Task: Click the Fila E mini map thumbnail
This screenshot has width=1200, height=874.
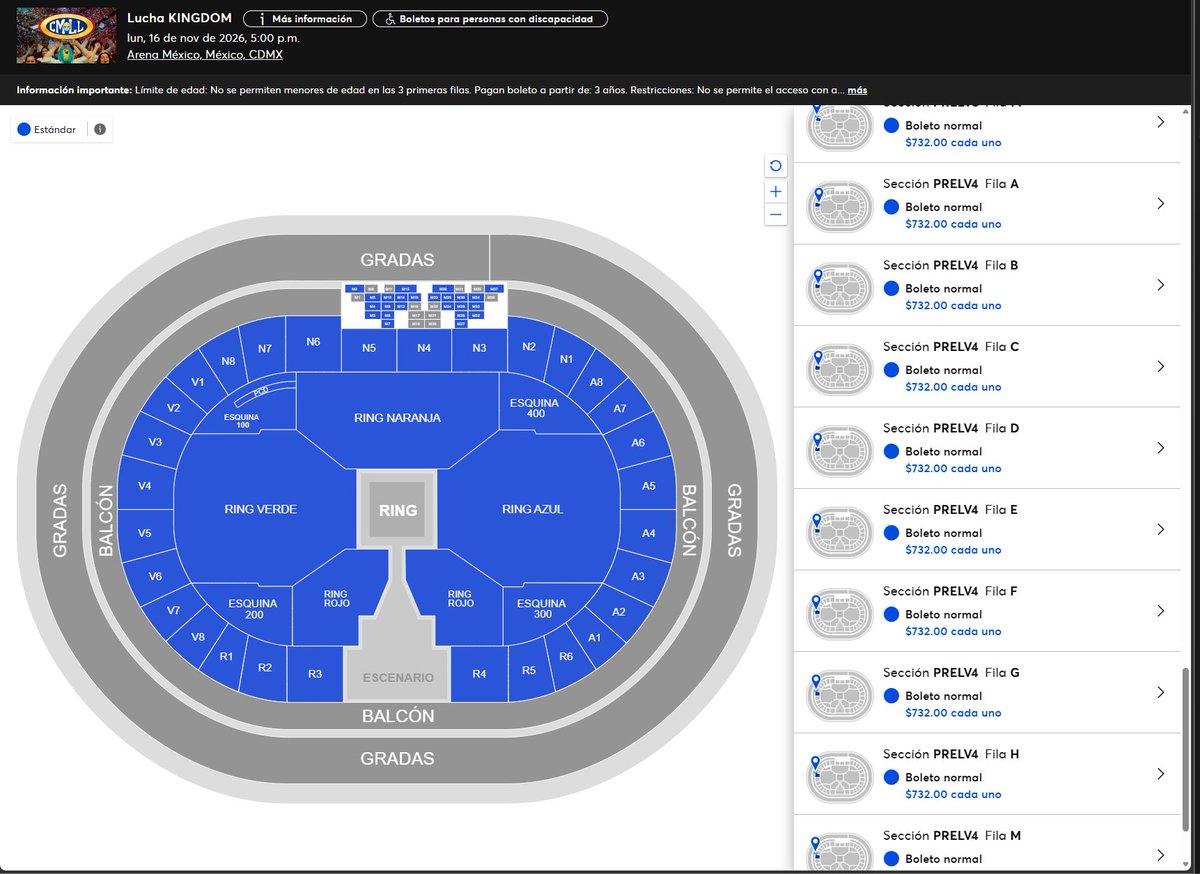Action: [840, 531]
